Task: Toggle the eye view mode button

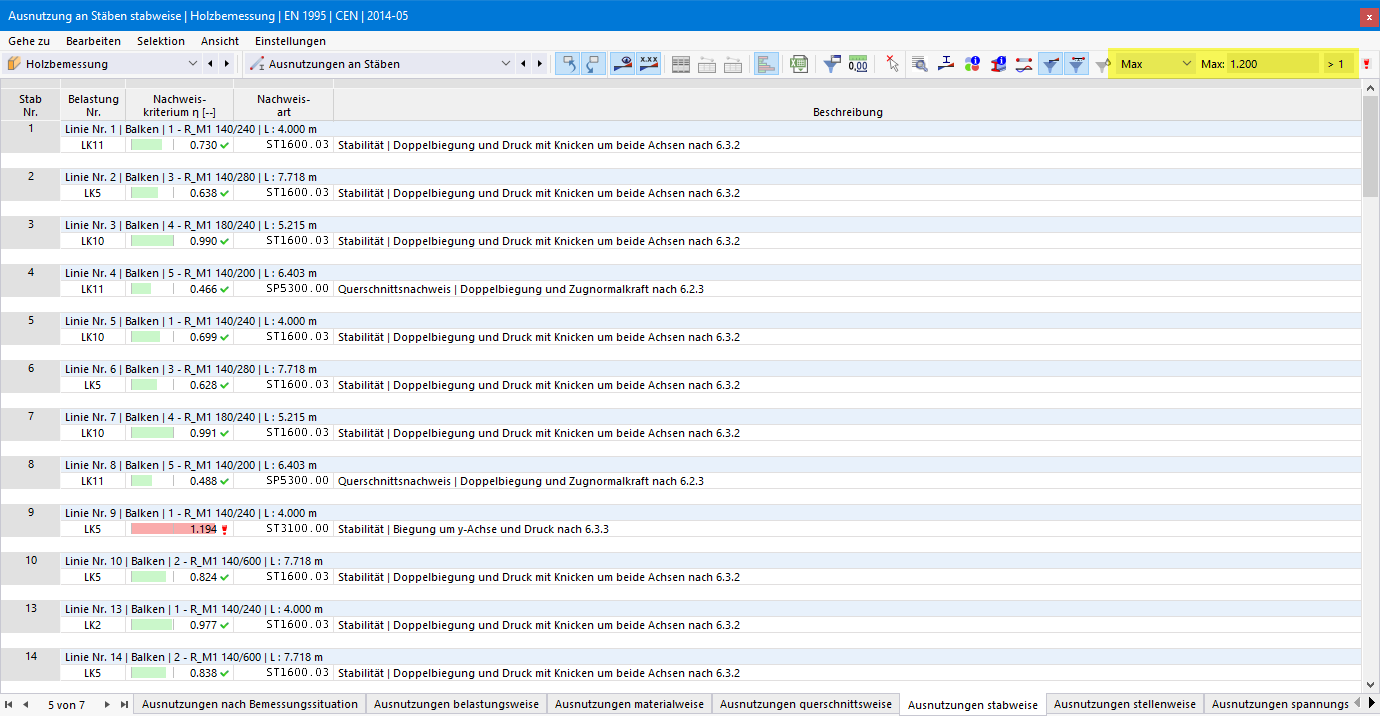Action: click(x=622, y=64)
